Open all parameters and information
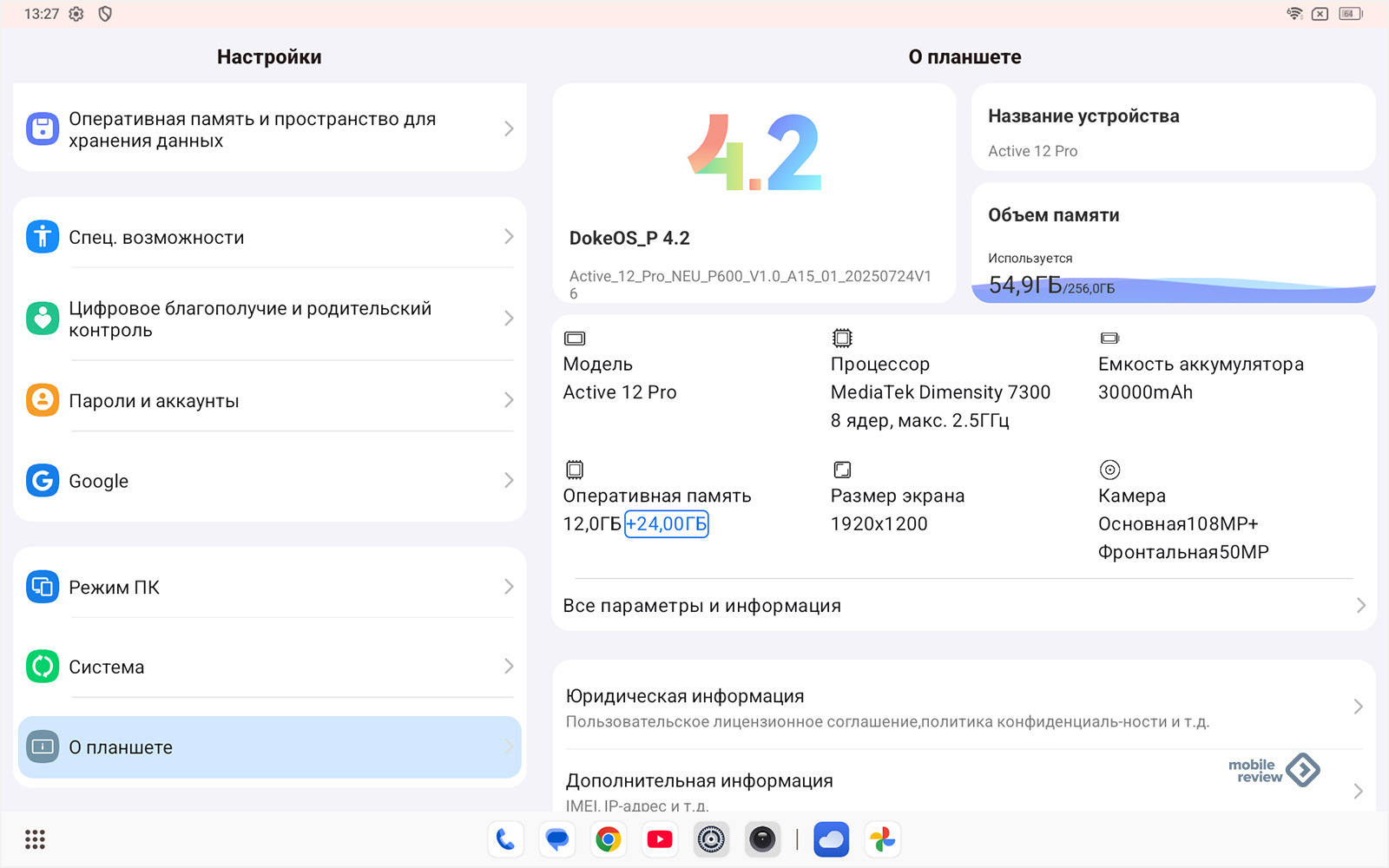This screenshot has width=1389, height=868. coord(964,605)
